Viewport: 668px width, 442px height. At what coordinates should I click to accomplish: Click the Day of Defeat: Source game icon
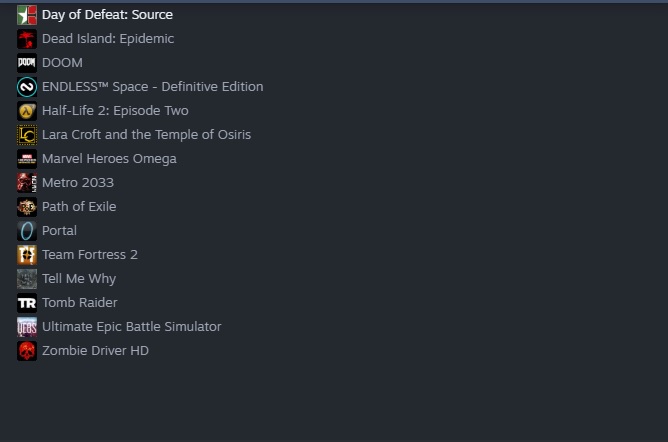(x=27, y=15)
